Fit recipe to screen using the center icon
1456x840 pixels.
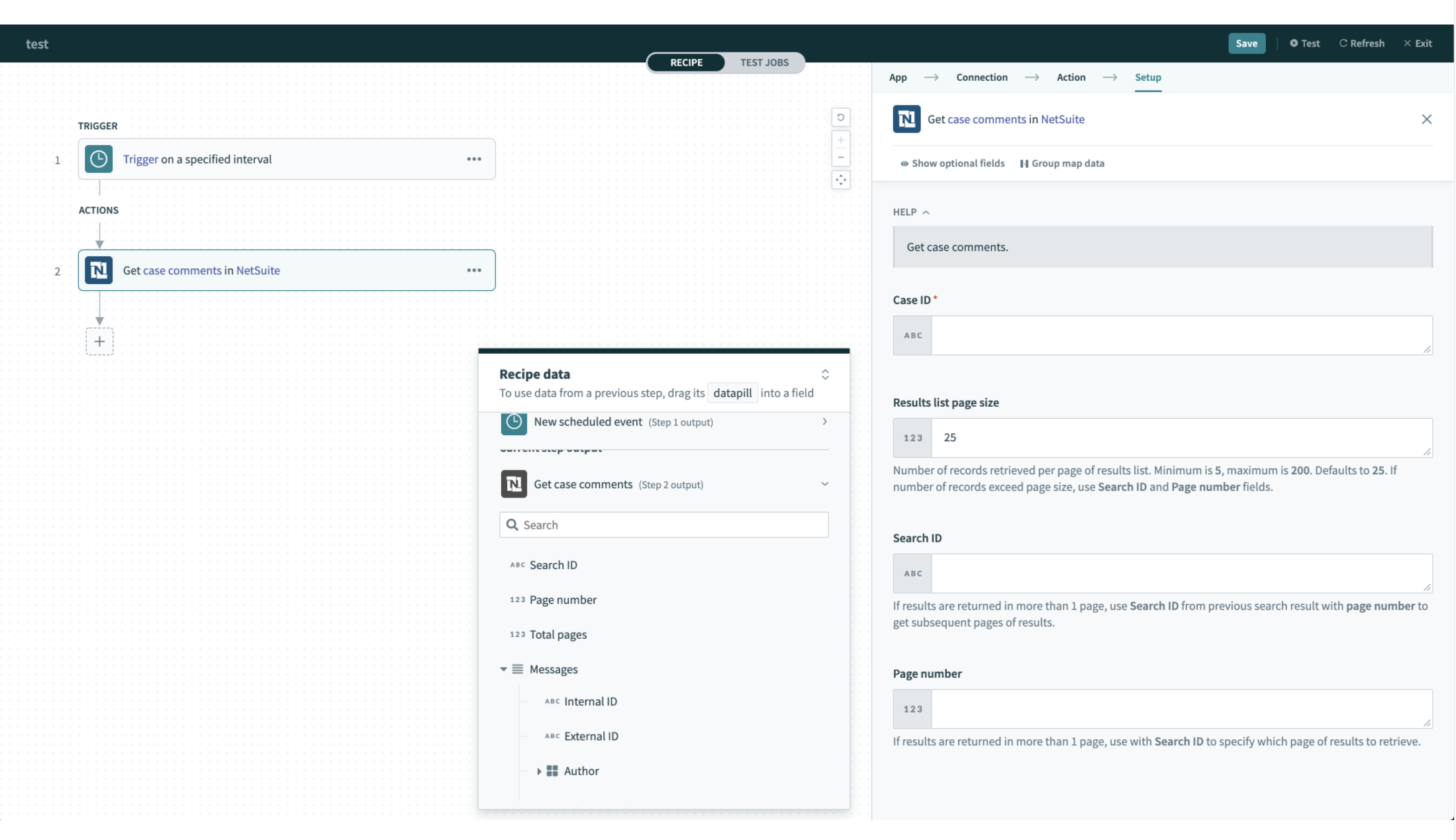(841, 180)
